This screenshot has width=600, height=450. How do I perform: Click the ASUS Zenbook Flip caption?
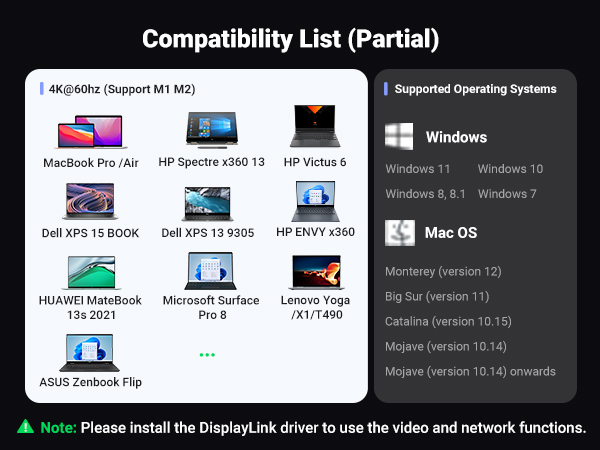(x=91, y=382)
